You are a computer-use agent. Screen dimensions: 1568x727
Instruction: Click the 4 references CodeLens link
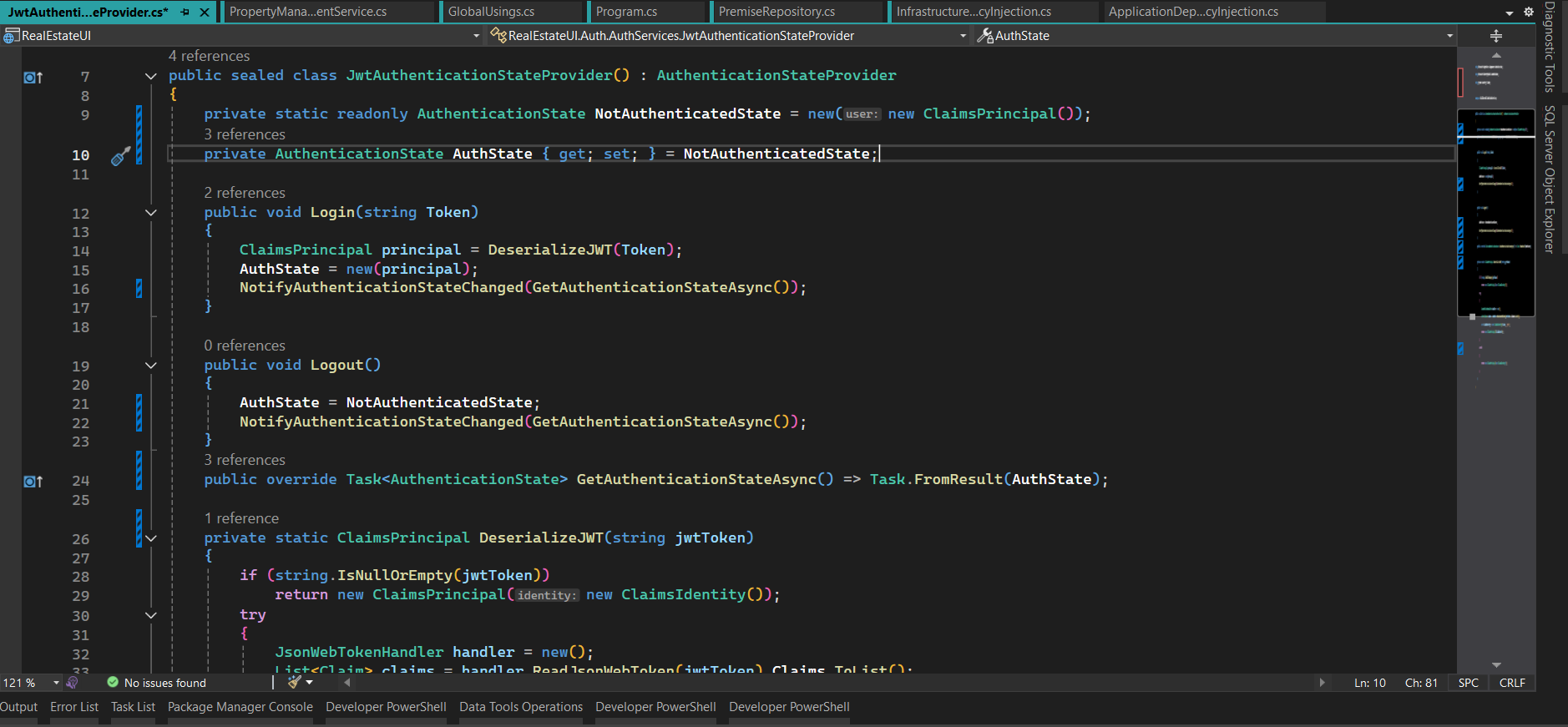(209, 56)
